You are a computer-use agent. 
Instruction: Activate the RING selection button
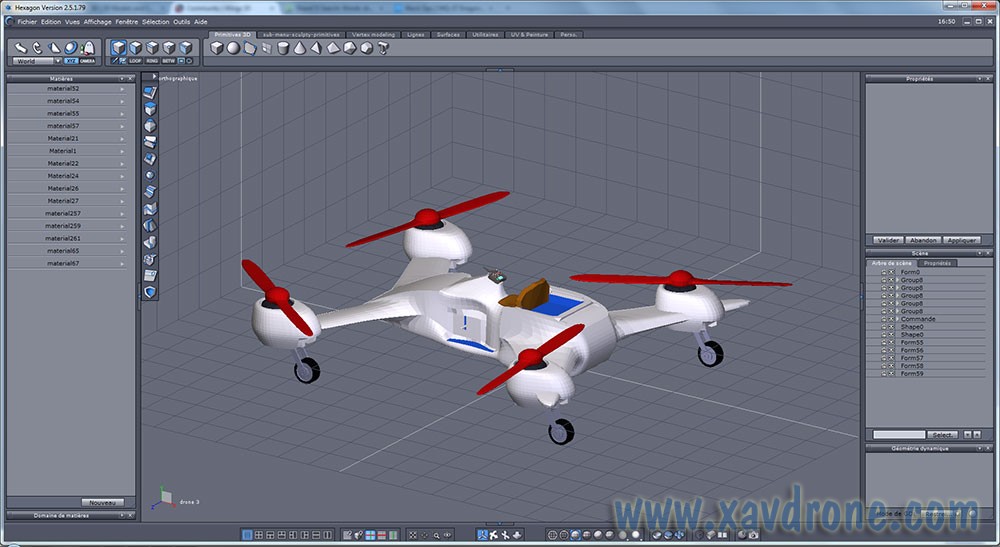pos(152,60)
